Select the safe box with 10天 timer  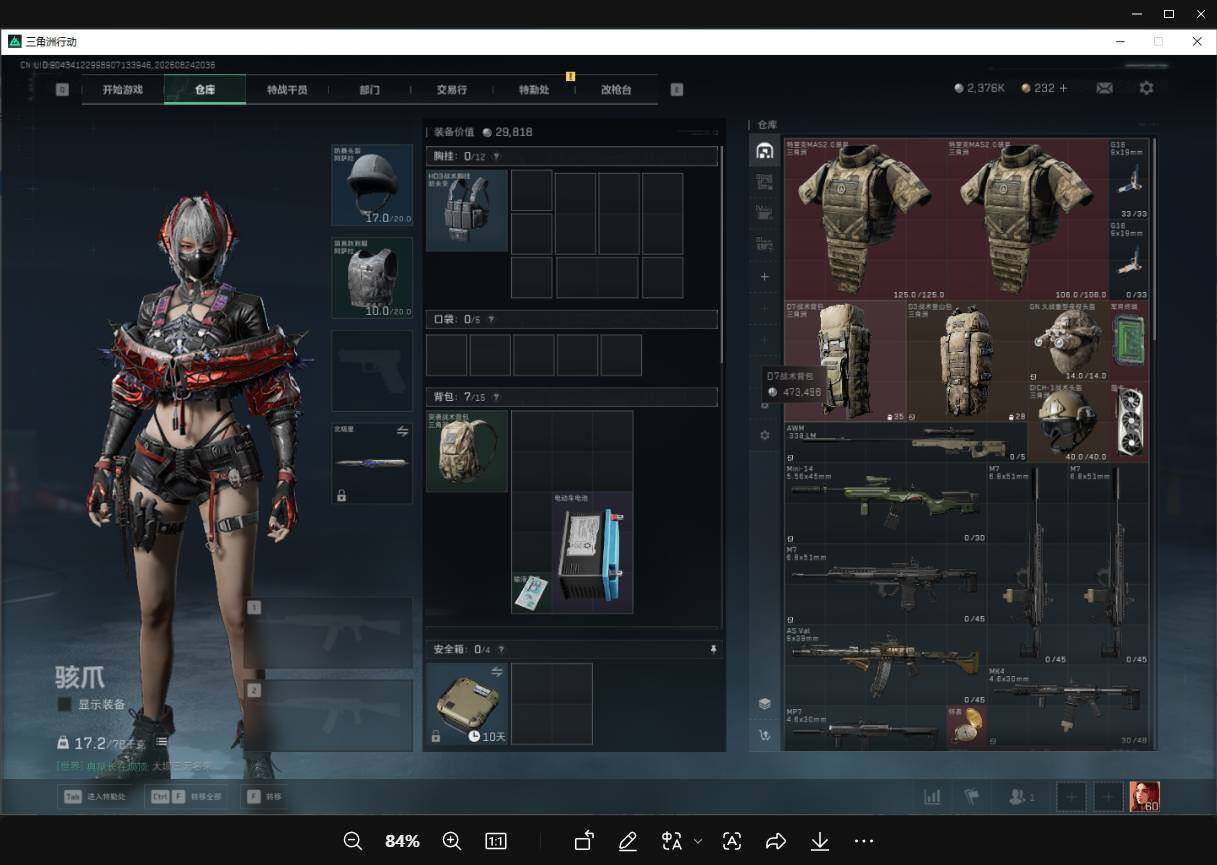pos(468,704)
